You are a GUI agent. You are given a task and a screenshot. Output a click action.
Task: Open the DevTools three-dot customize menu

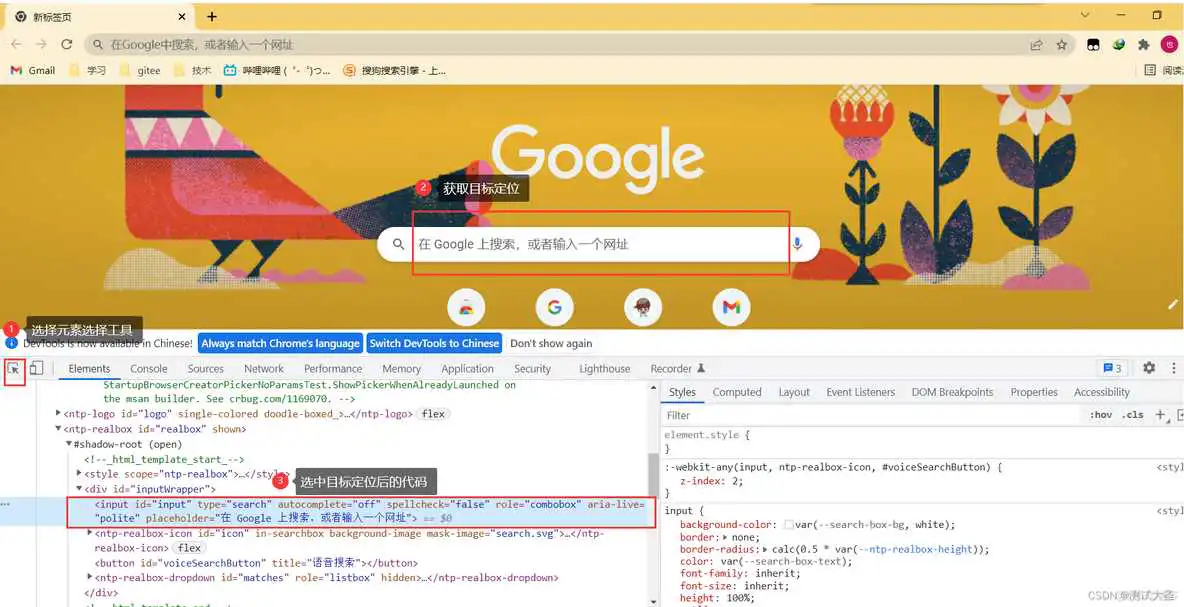tap(1172, 368)
